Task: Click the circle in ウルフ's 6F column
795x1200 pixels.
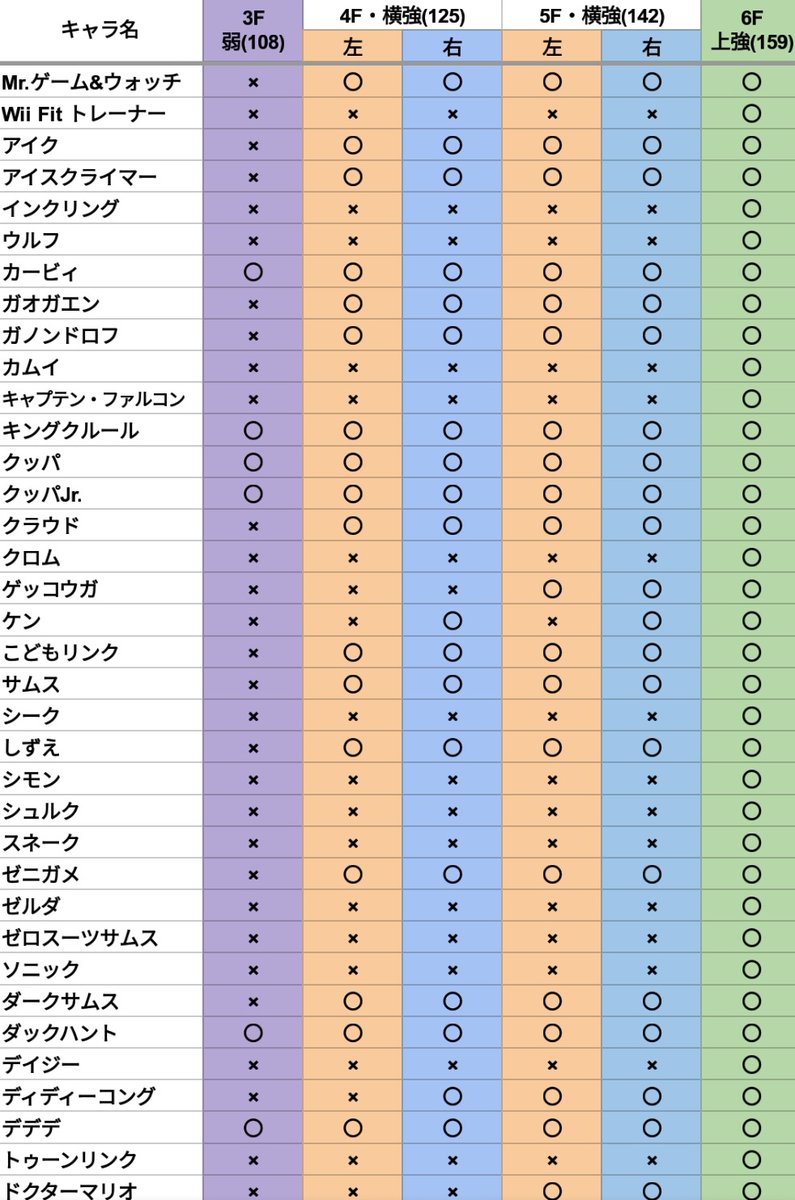Action: (x=752, y=241)
